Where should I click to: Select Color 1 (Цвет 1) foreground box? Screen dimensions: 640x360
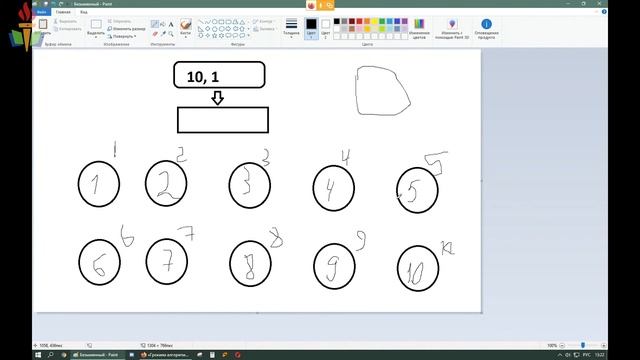(x=311, y=28)
